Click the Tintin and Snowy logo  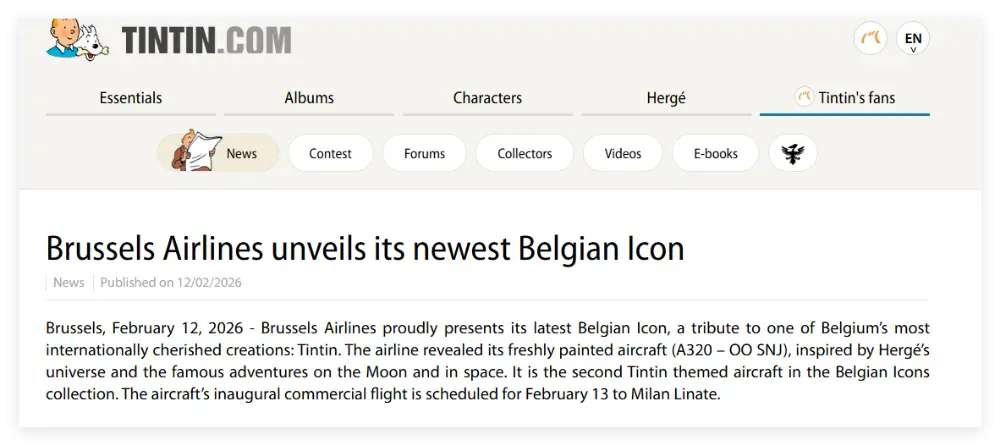point(78,39)
